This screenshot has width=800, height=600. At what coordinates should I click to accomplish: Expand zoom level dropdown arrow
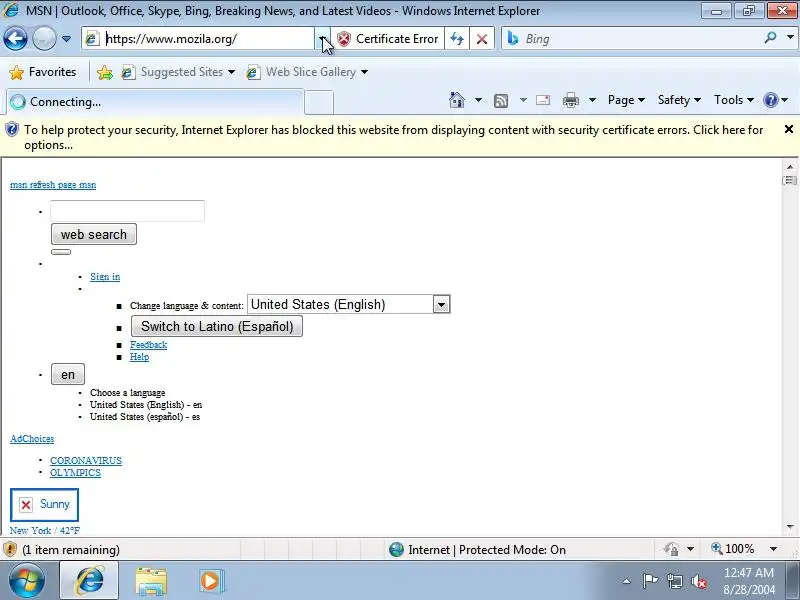(x=774, y=549)
